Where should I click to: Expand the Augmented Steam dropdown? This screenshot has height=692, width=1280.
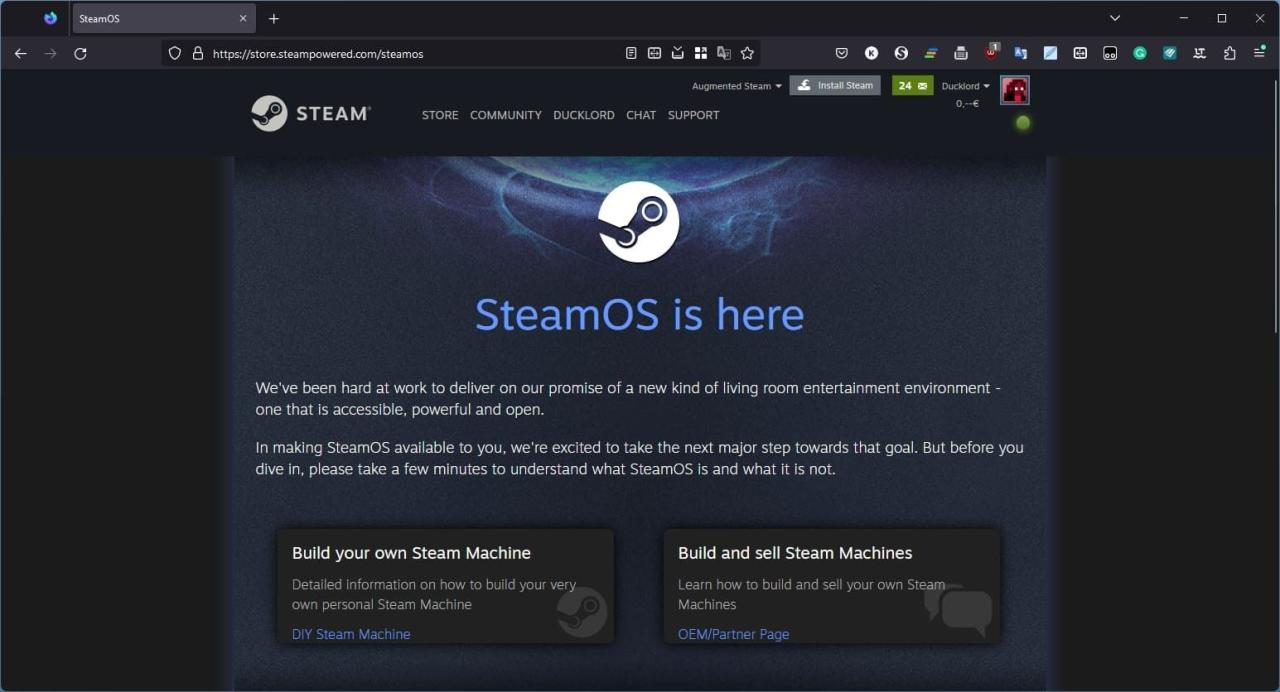click(737, 86)
